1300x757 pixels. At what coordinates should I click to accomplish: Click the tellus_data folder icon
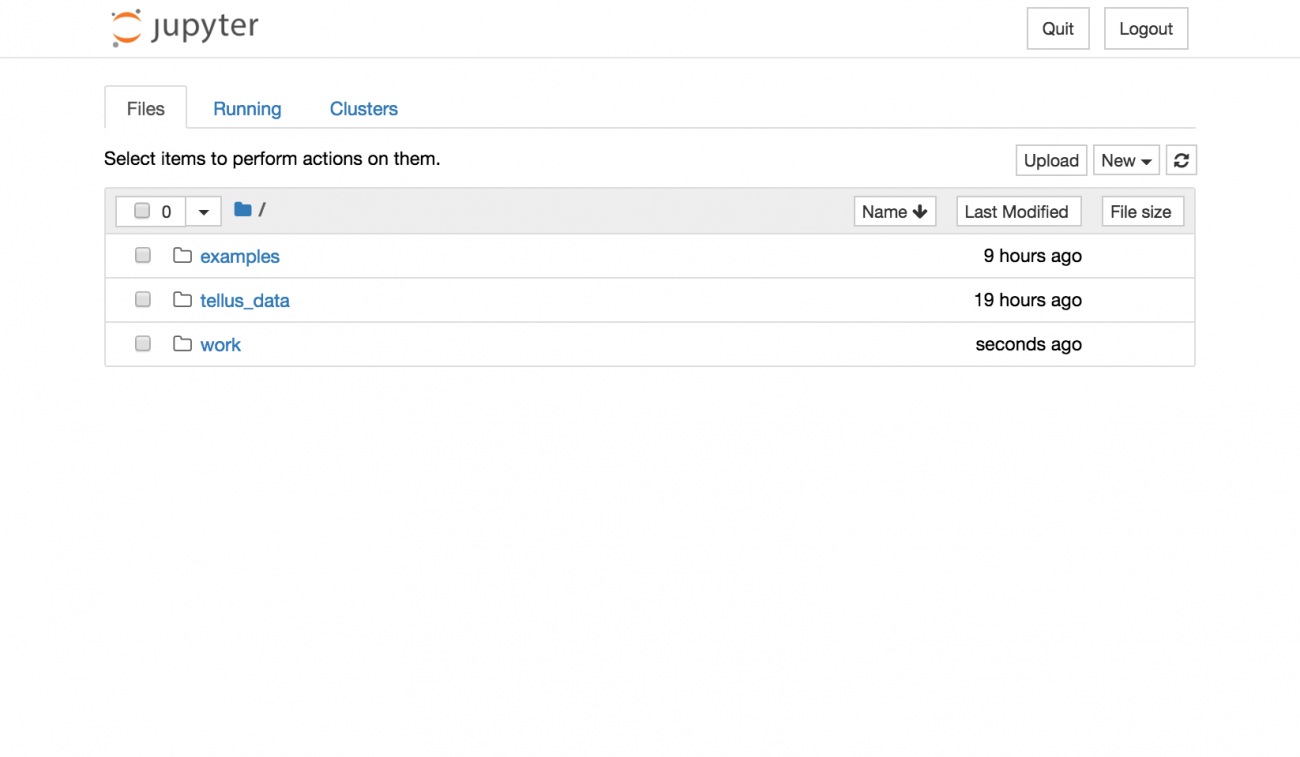[x=182, y=299]
